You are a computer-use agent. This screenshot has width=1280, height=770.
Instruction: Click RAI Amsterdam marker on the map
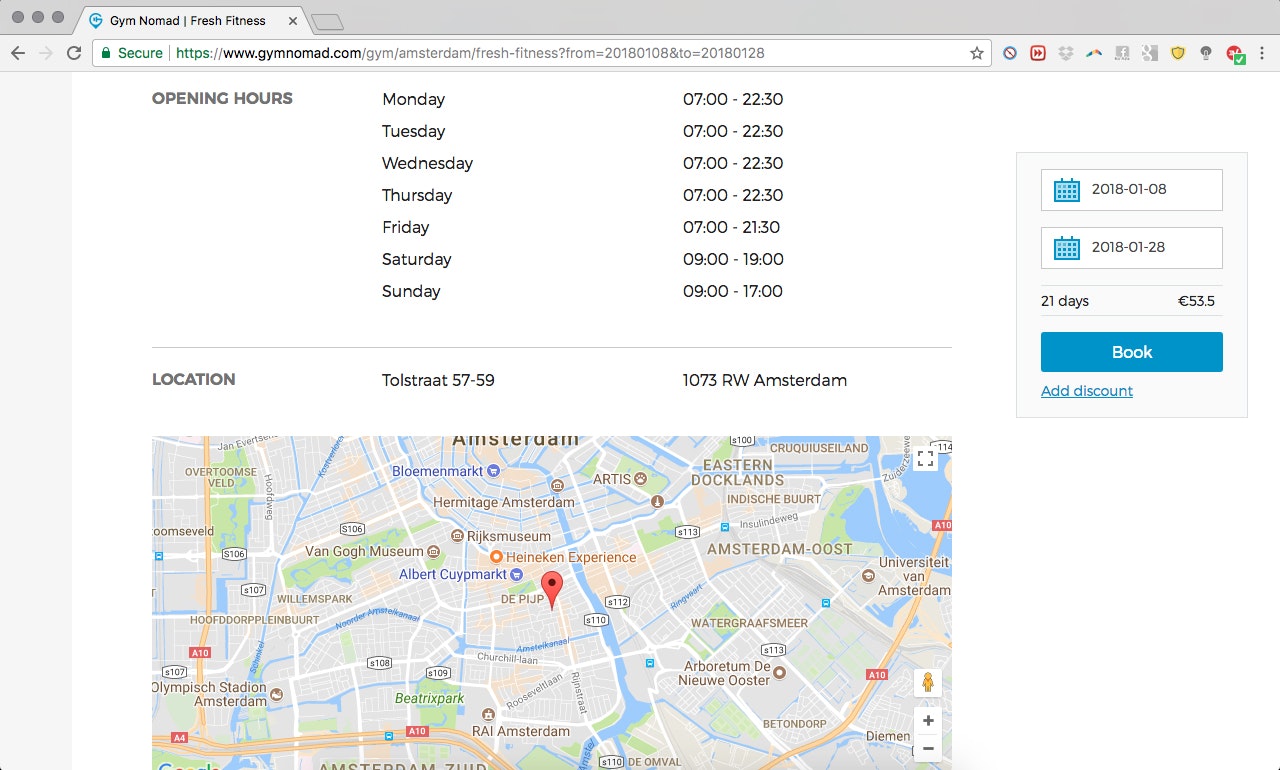click(488, 715)
